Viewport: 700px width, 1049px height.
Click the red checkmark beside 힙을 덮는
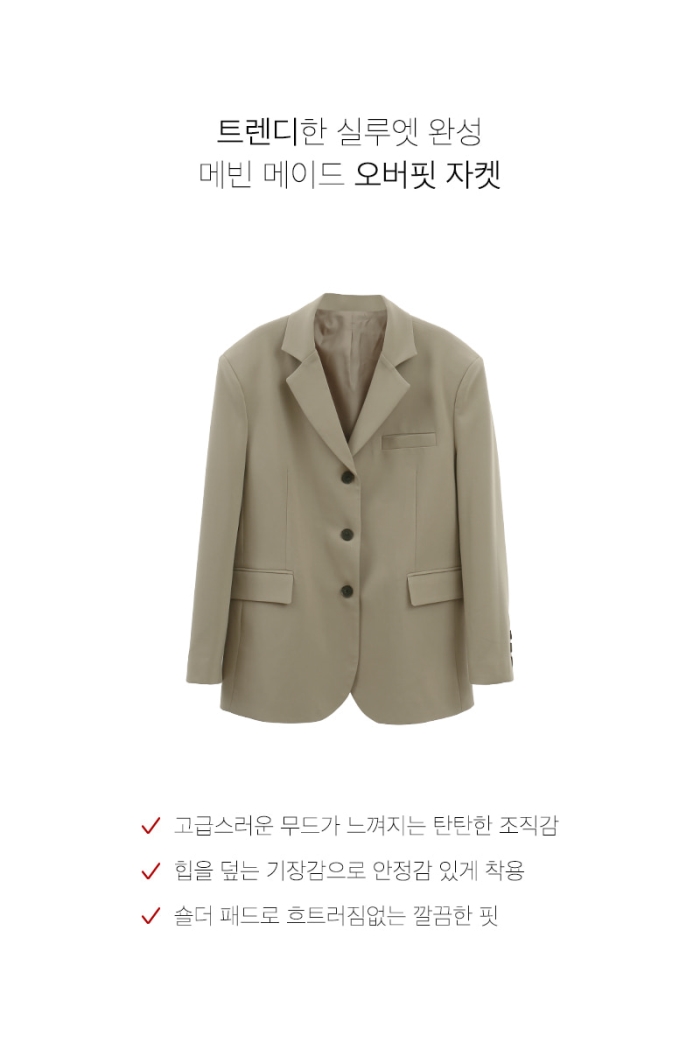click(x=151, y=870)
